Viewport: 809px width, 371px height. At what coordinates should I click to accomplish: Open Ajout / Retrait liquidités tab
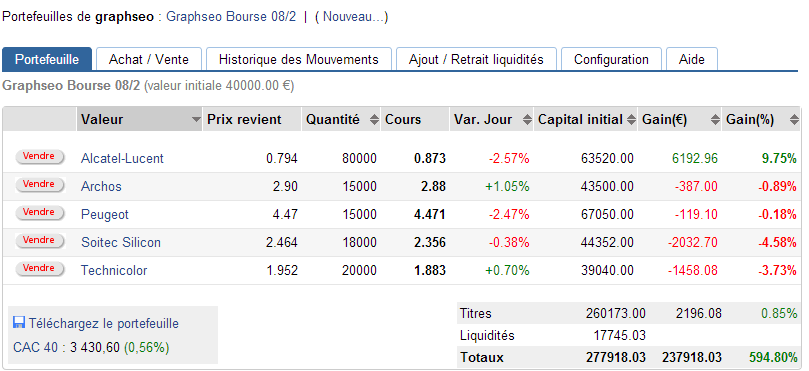tap(476, 59)
